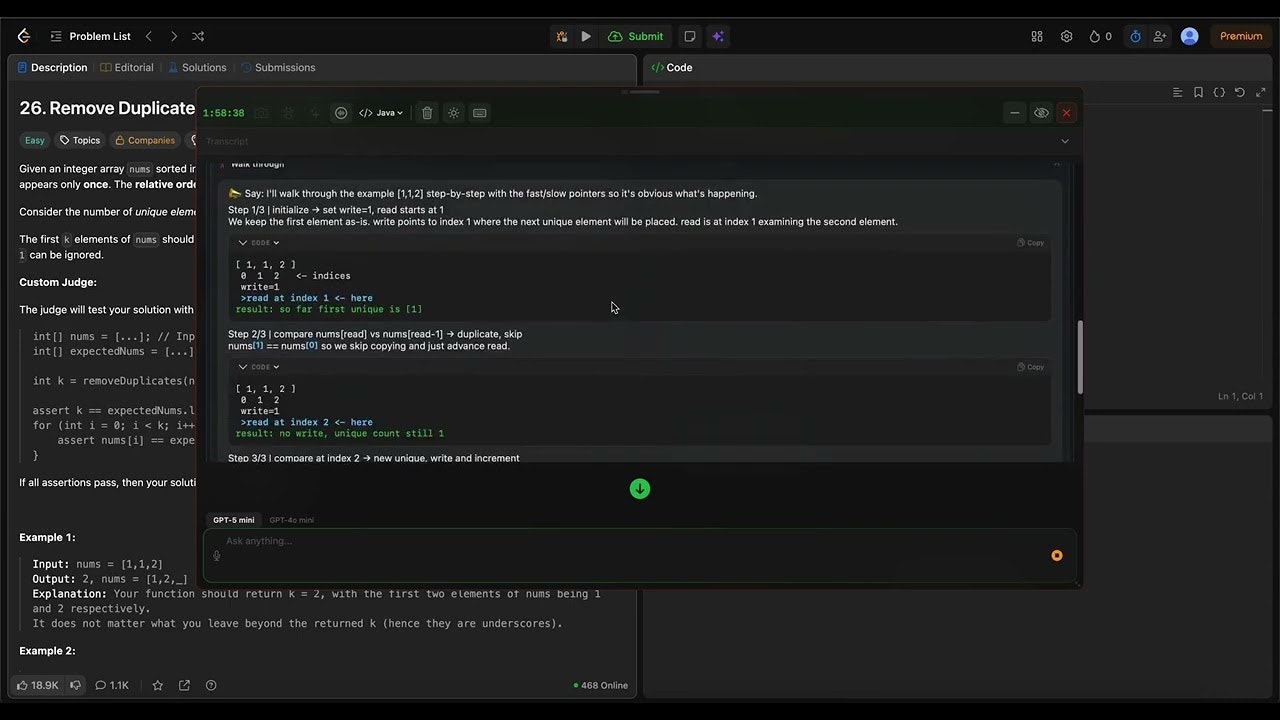The image size is (1280, 720).
Task: Open the Java language dropdown
Action: click(x=381, y=113)
